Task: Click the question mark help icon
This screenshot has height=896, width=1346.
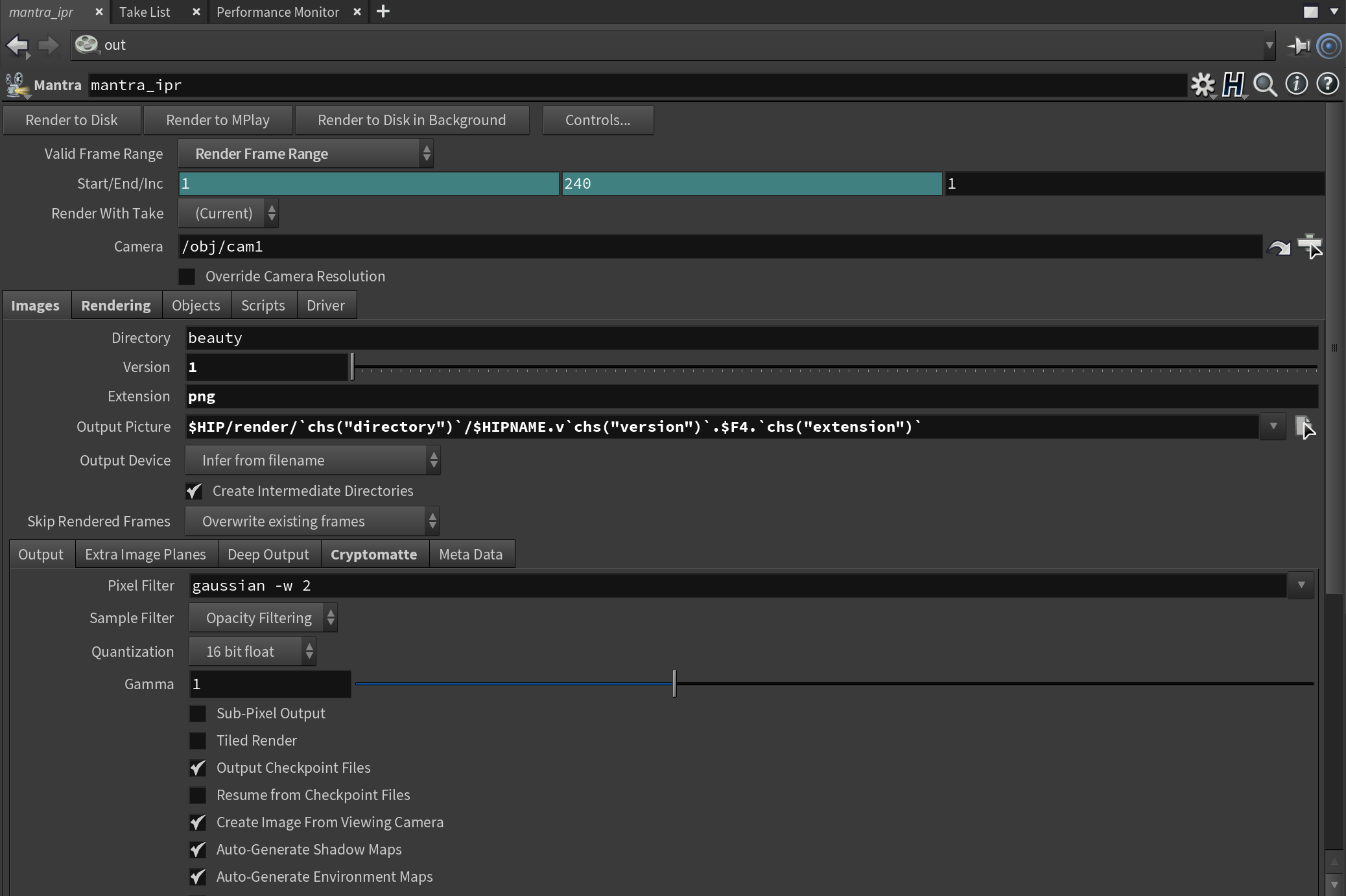Action: (x=1327, y=84)
